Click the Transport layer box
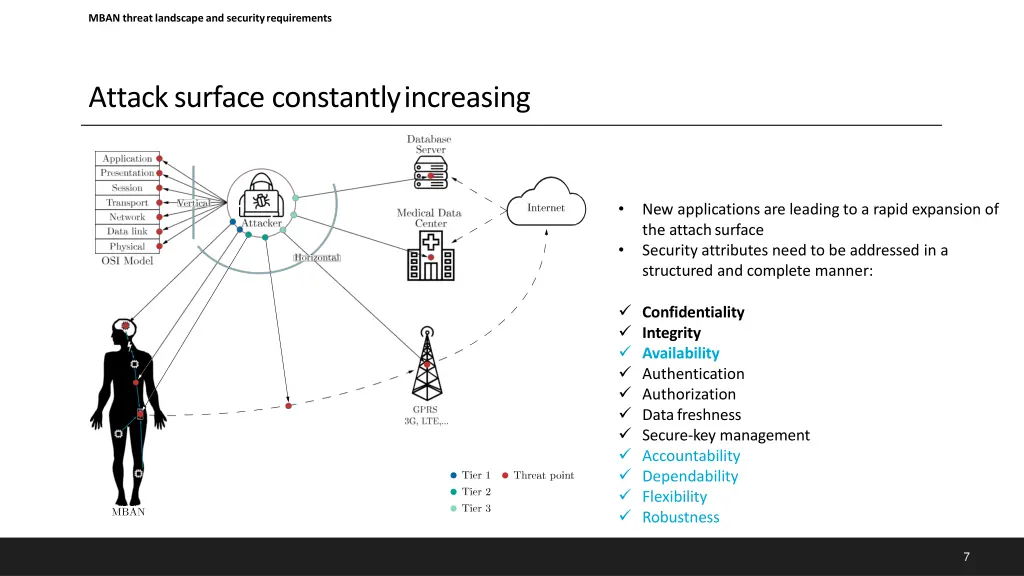Viewport: 1024px width, 576px height. [x=127, y=202]
